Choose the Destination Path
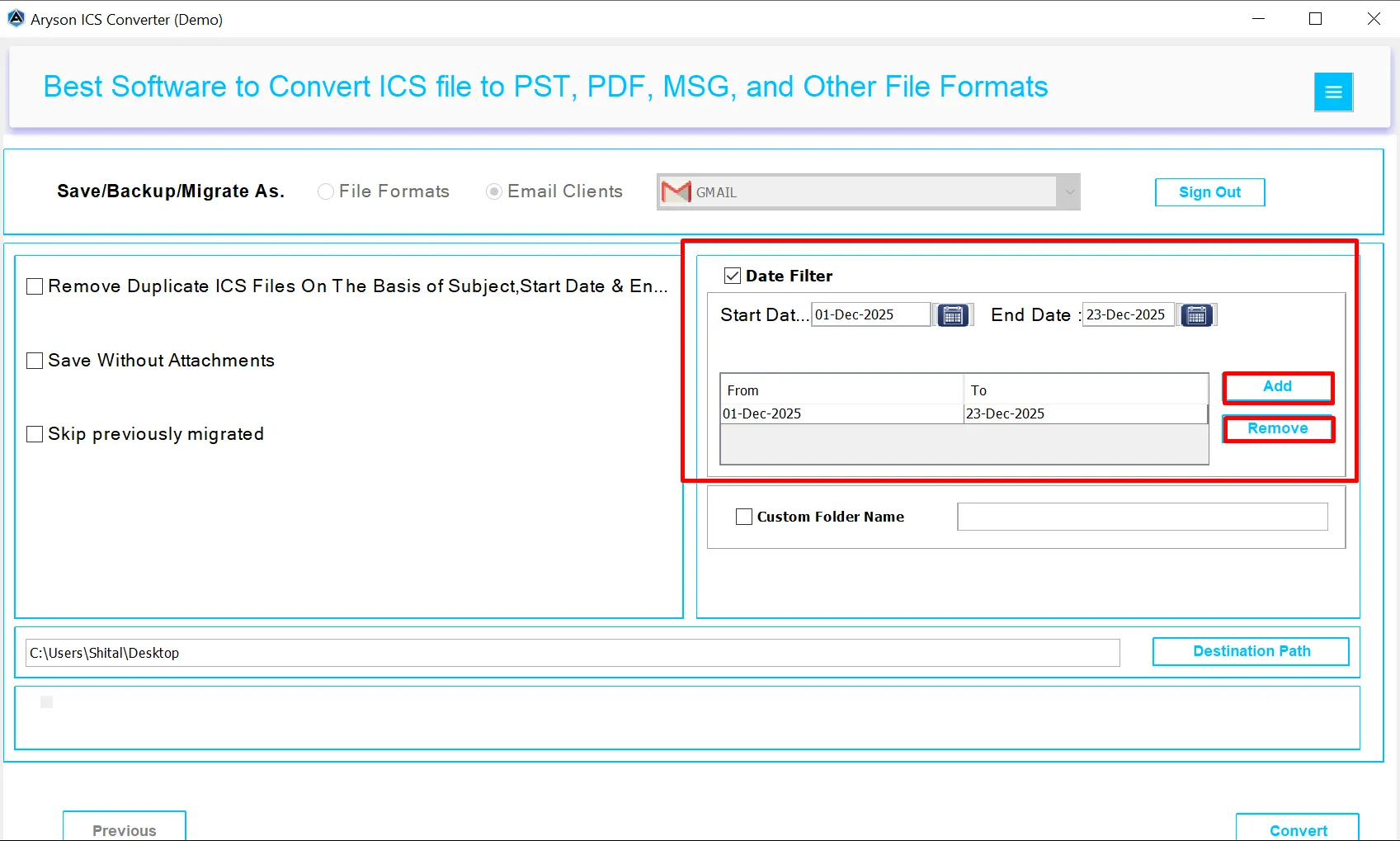Screen dimensions: 1400x841 (1251, 651)
